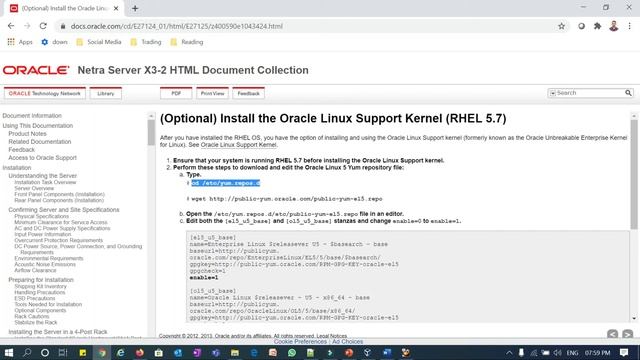
Task: Follow the Oracle Linux Support Kernel link
Action: (238, 145)
